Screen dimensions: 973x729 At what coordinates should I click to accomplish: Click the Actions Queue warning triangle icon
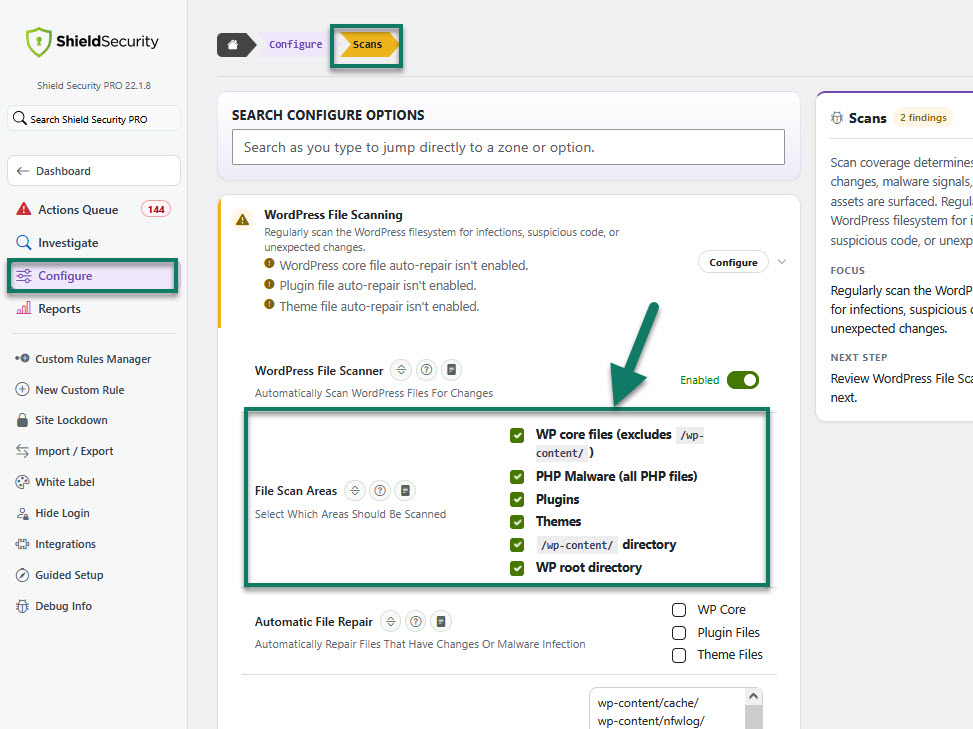click(x=24, y=209)
